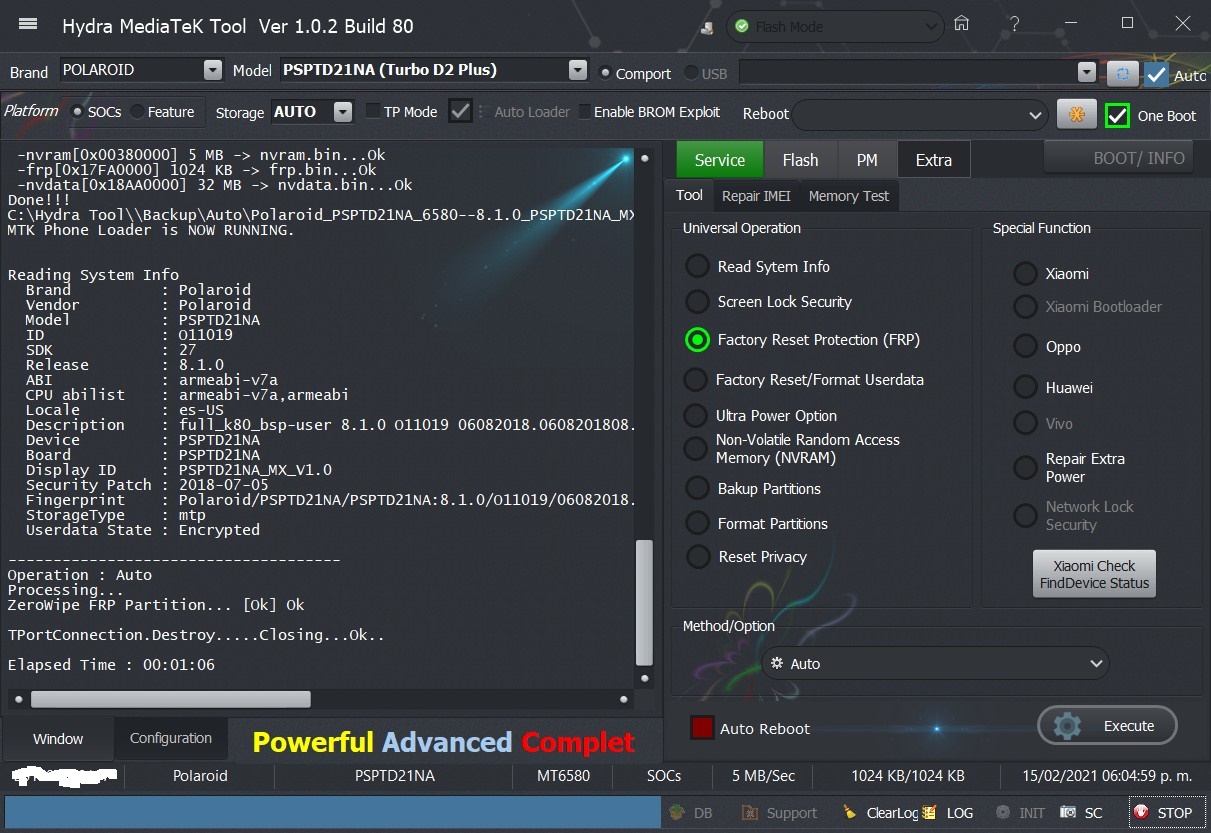Toggle Enable BROM Exploit checkbox
Screen dimensions: 1211x833
pos(583,111)
